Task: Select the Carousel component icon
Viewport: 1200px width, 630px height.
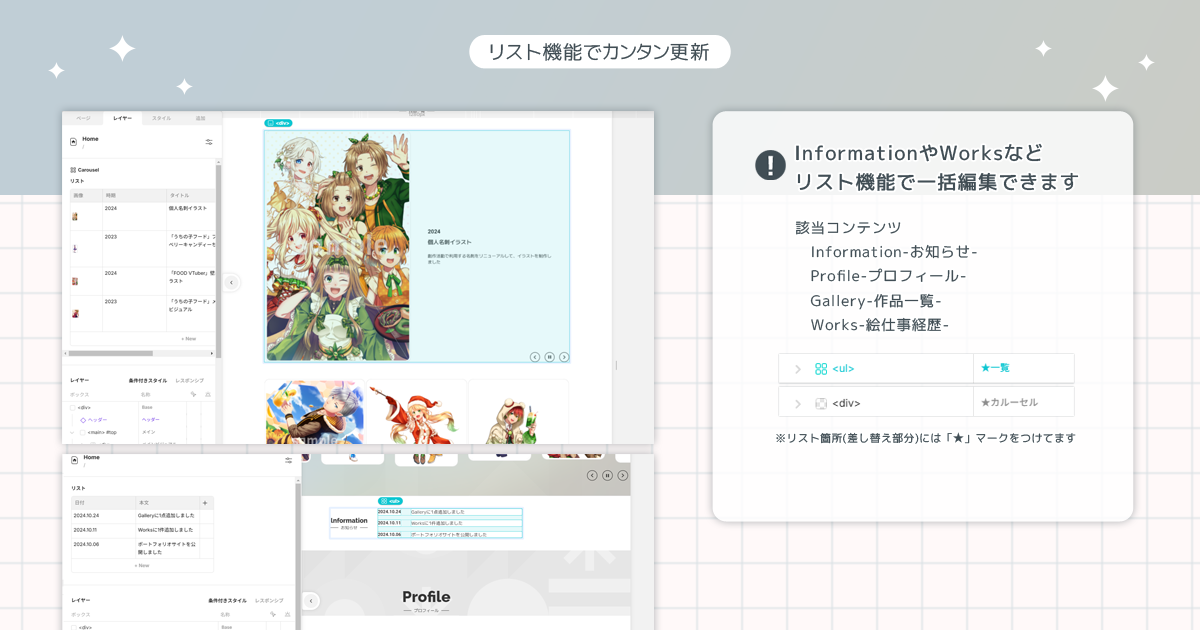Action: point(73,170)
